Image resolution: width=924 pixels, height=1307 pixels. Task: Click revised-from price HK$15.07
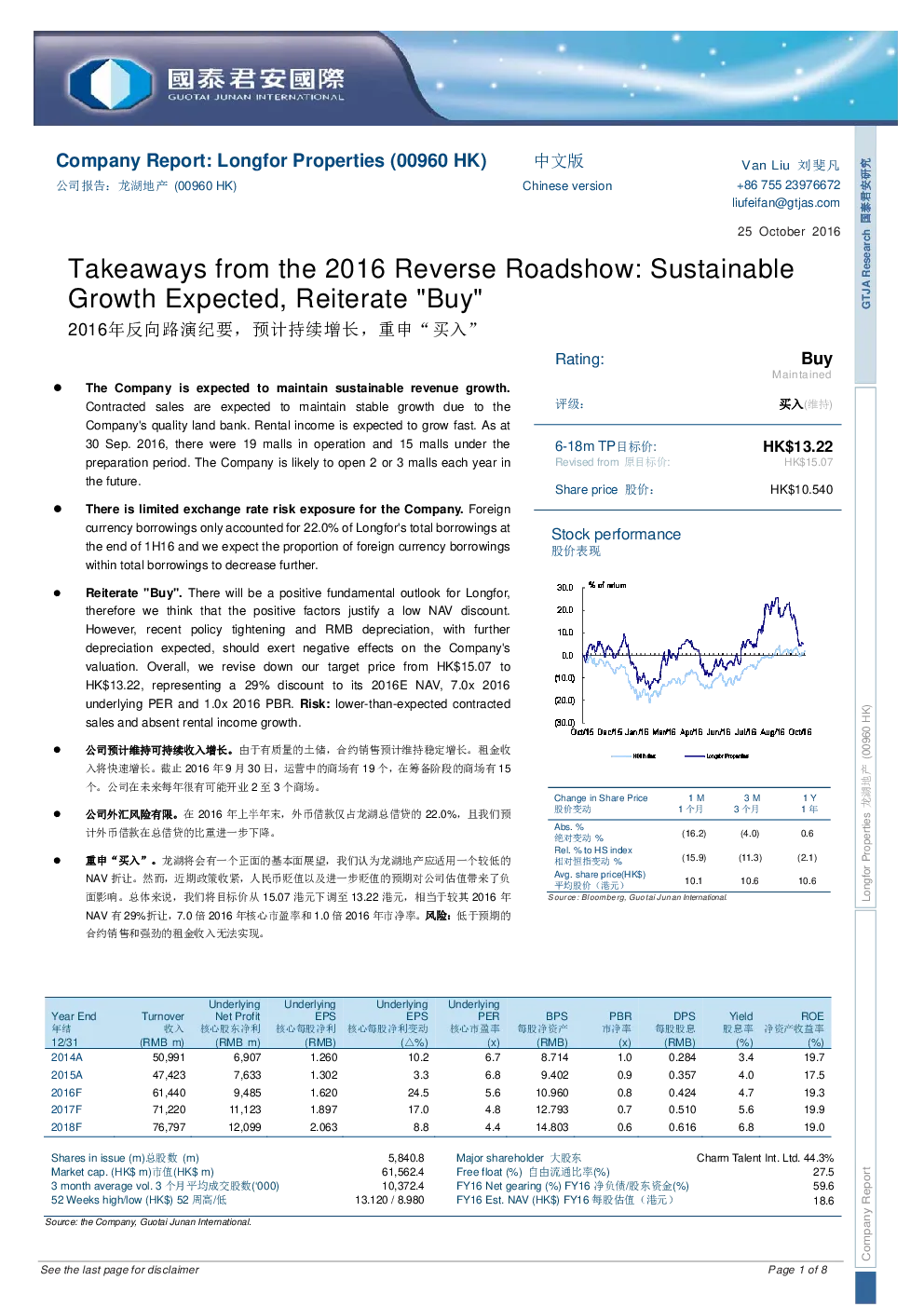pos(808,462)
